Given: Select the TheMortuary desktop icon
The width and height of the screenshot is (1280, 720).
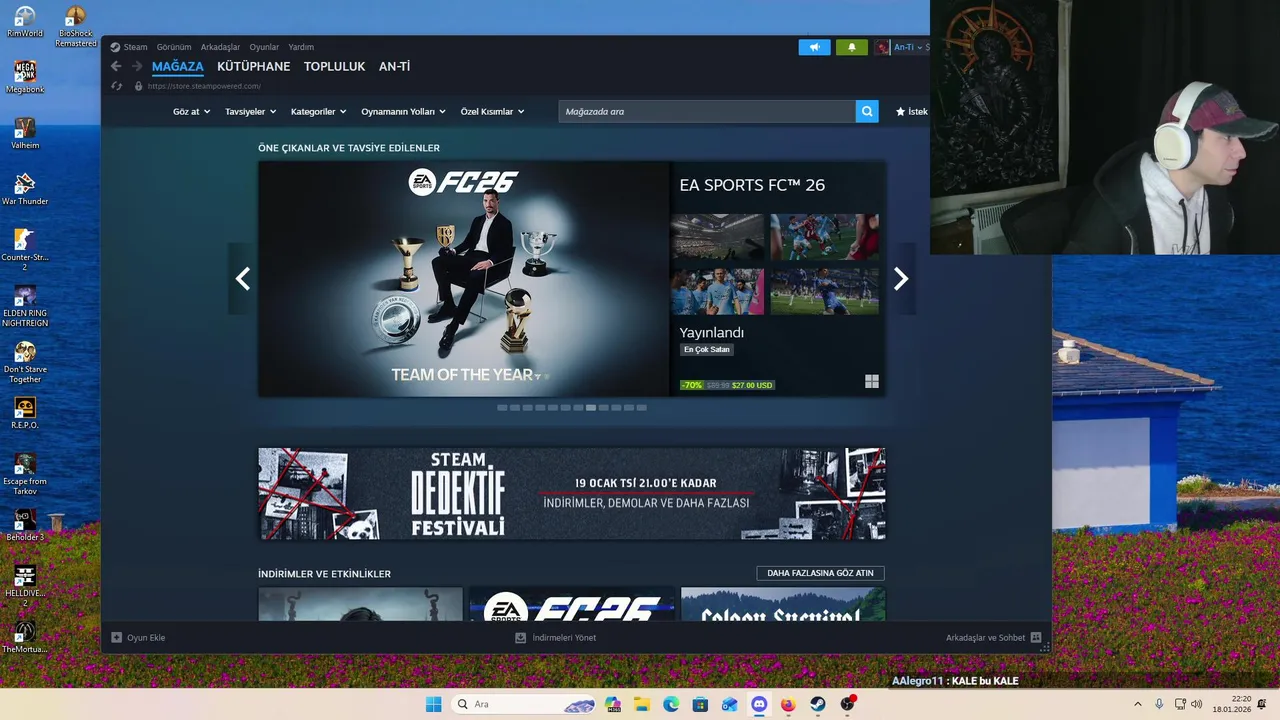Looking at the screenshot, I should click(x=25, y=638).
